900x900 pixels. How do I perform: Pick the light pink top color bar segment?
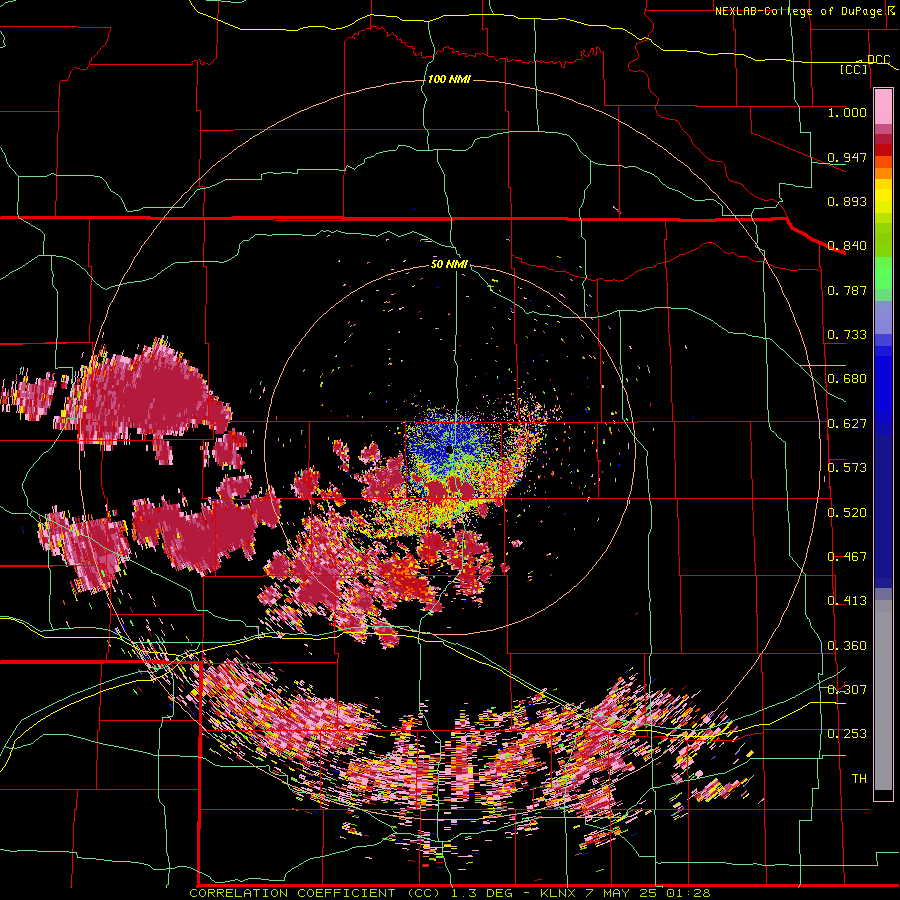pyautogui.click(x=883, y=106)
